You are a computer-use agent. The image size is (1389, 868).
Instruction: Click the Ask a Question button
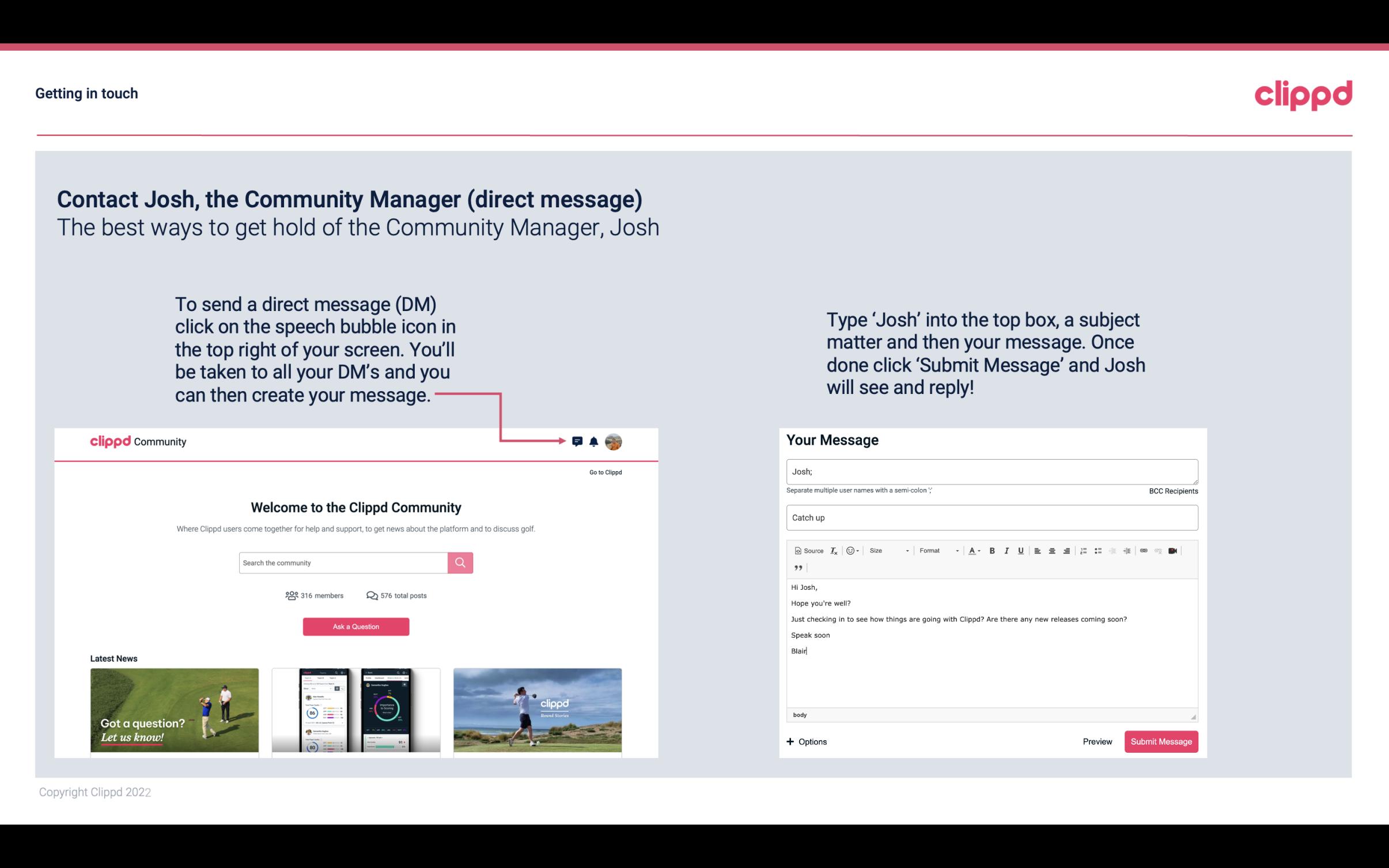click(356, 626)
